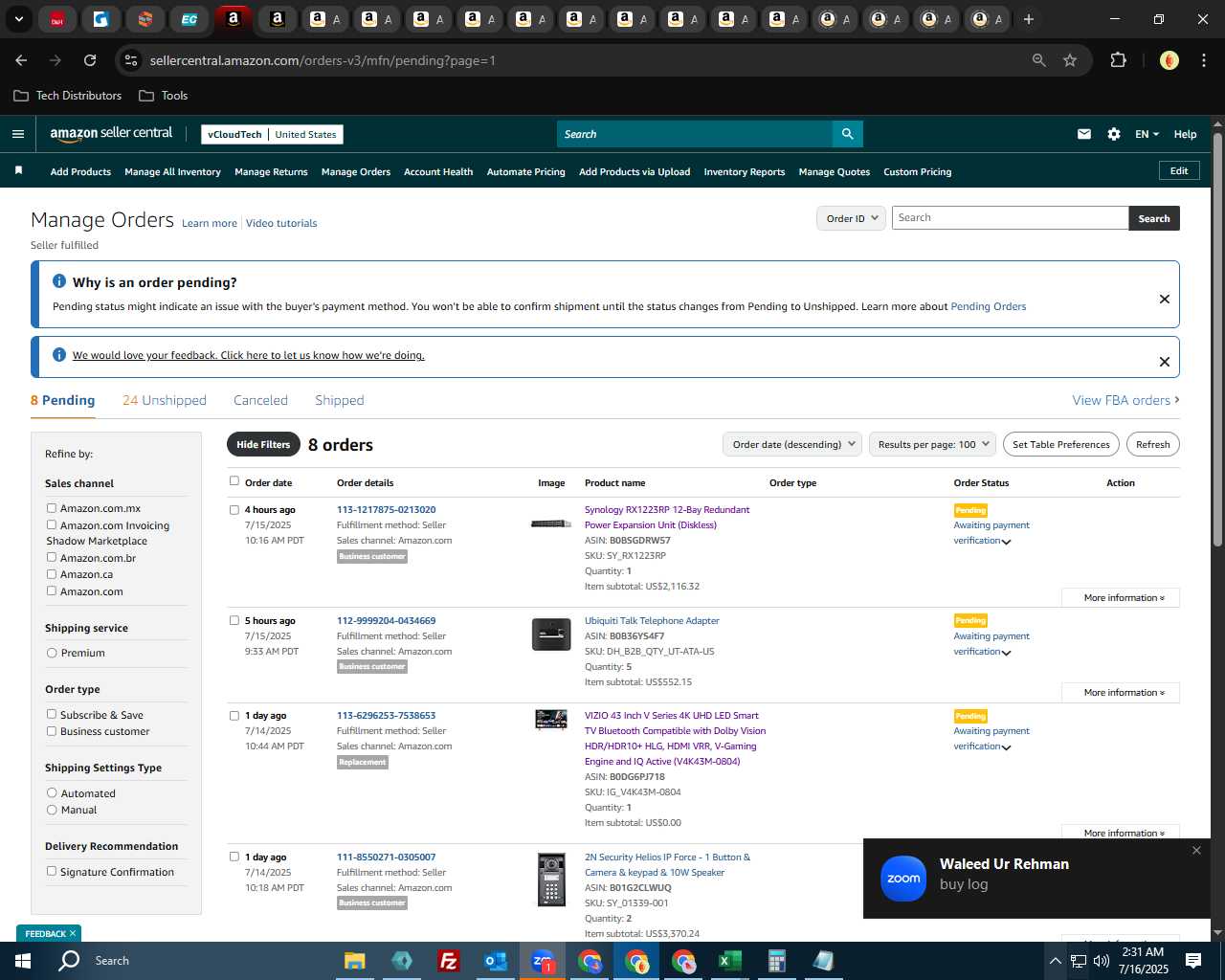Click the Refresh orders button
1225x980 pixels.
click(x=1153, y=444)
